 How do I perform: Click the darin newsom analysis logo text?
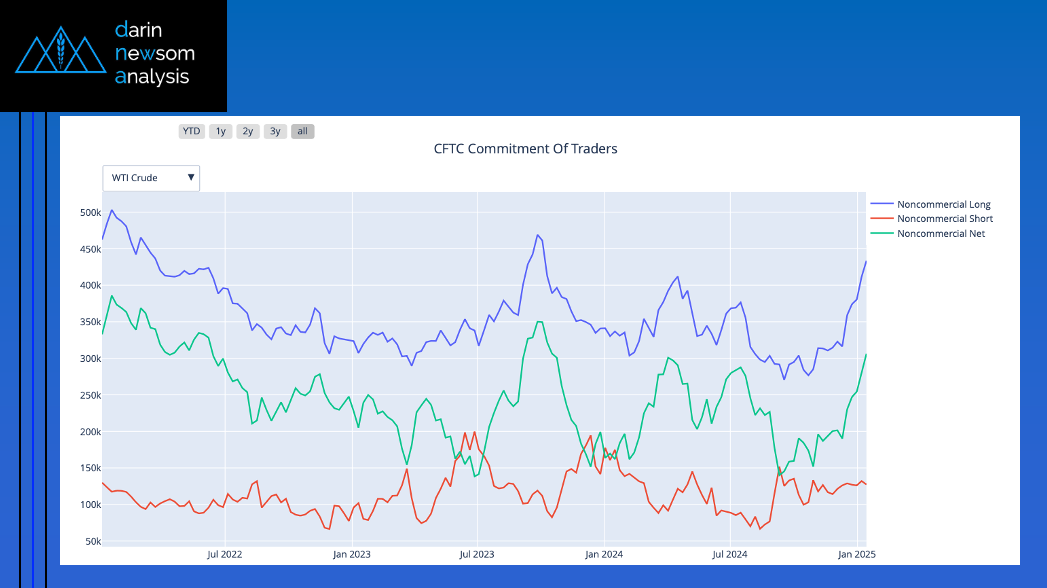155,52
